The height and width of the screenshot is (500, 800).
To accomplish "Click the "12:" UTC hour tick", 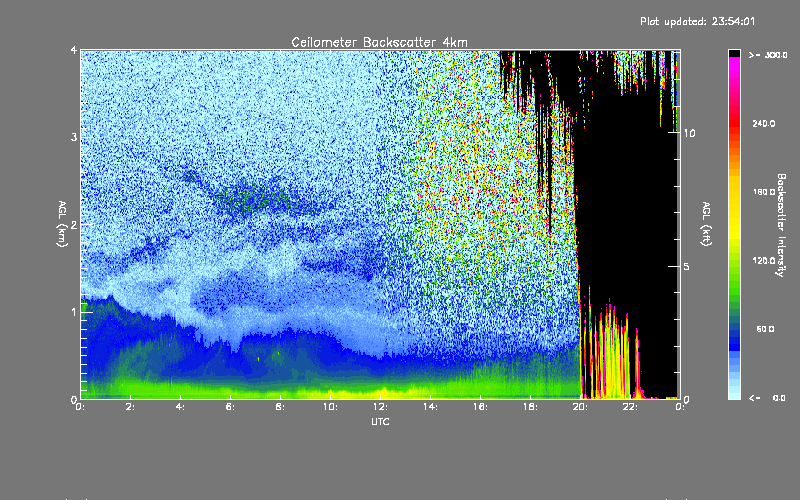I will [380, 407].
